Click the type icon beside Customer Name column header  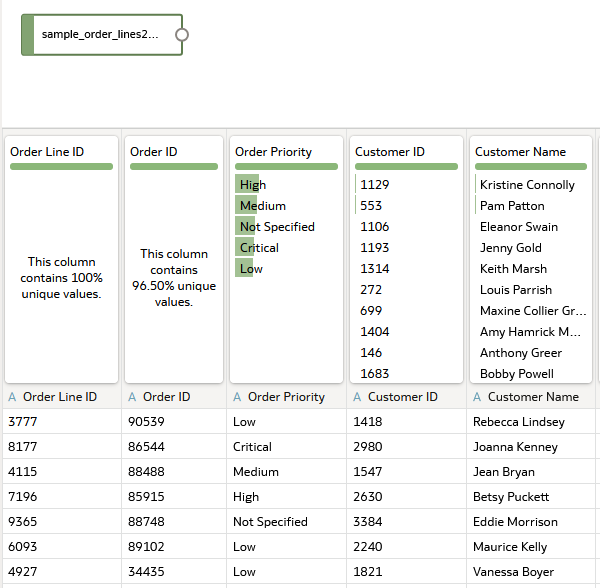point(477,397)
